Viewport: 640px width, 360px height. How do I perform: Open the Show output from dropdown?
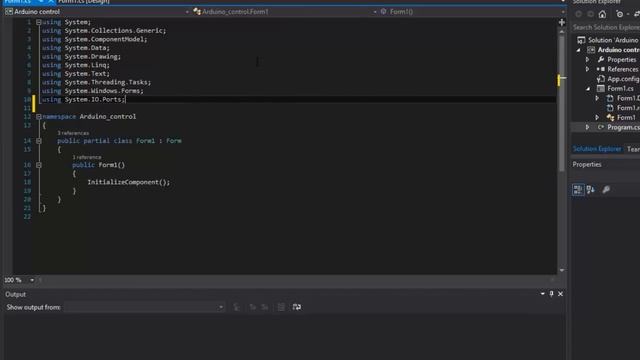pos(144,307)
